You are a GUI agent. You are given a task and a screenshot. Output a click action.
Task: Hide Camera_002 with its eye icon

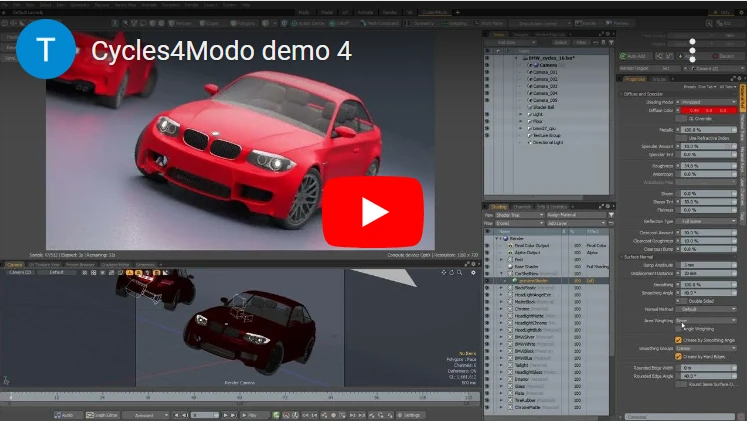point(487,79)
